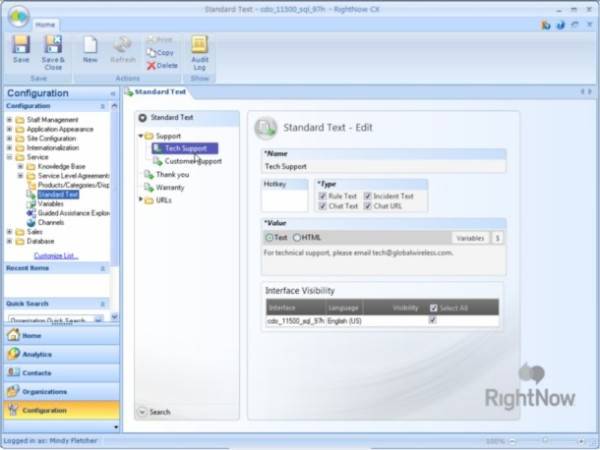Click the $ button beside Variables
The width and height of the screenshot is (600, 450).
(497, 238)
